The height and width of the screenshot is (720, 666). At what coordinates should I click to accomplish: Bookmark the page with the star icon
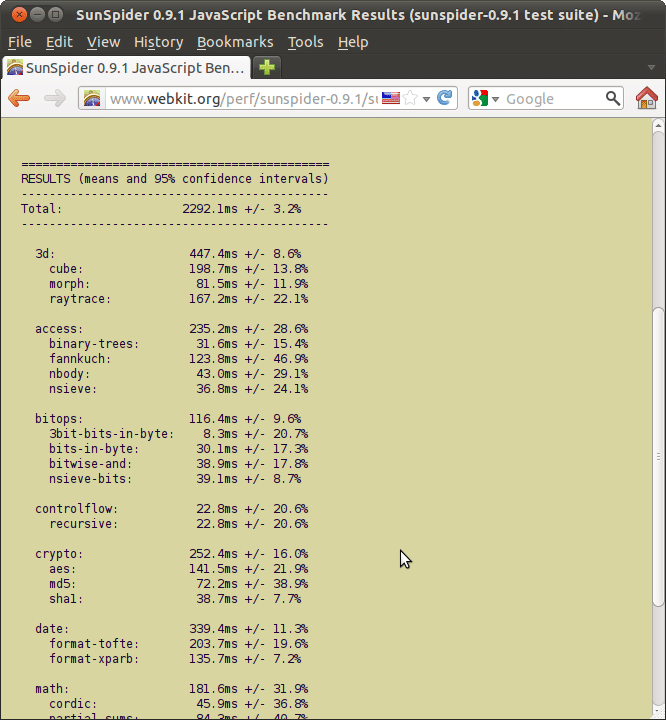(x=411, y=98)
